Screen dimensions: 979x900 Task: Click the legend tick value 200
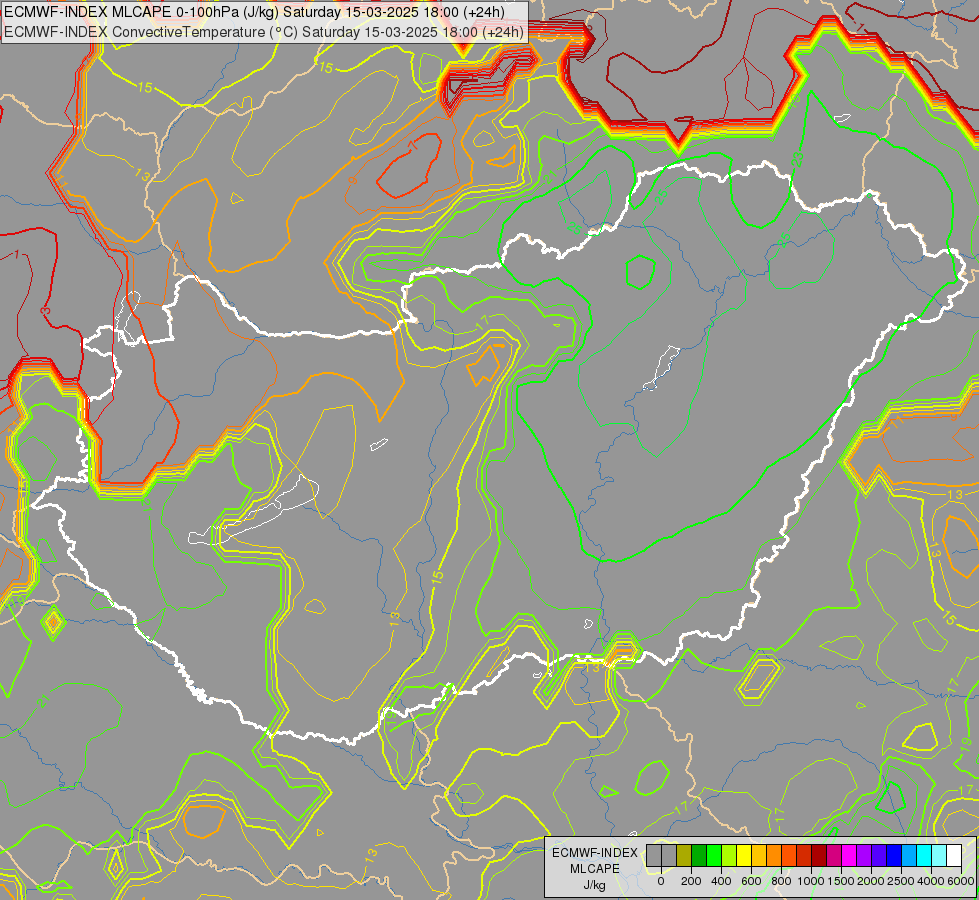click(691, 881)
